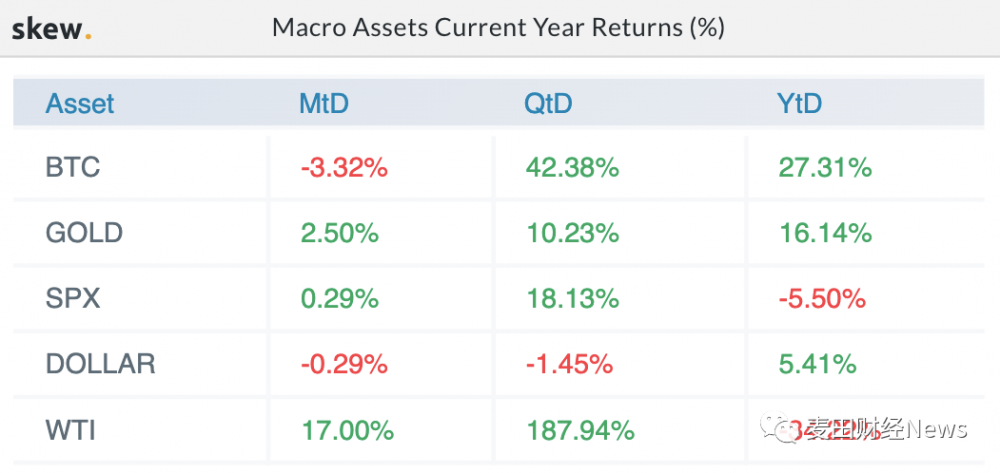Click the skew. logo

[51, 28]
